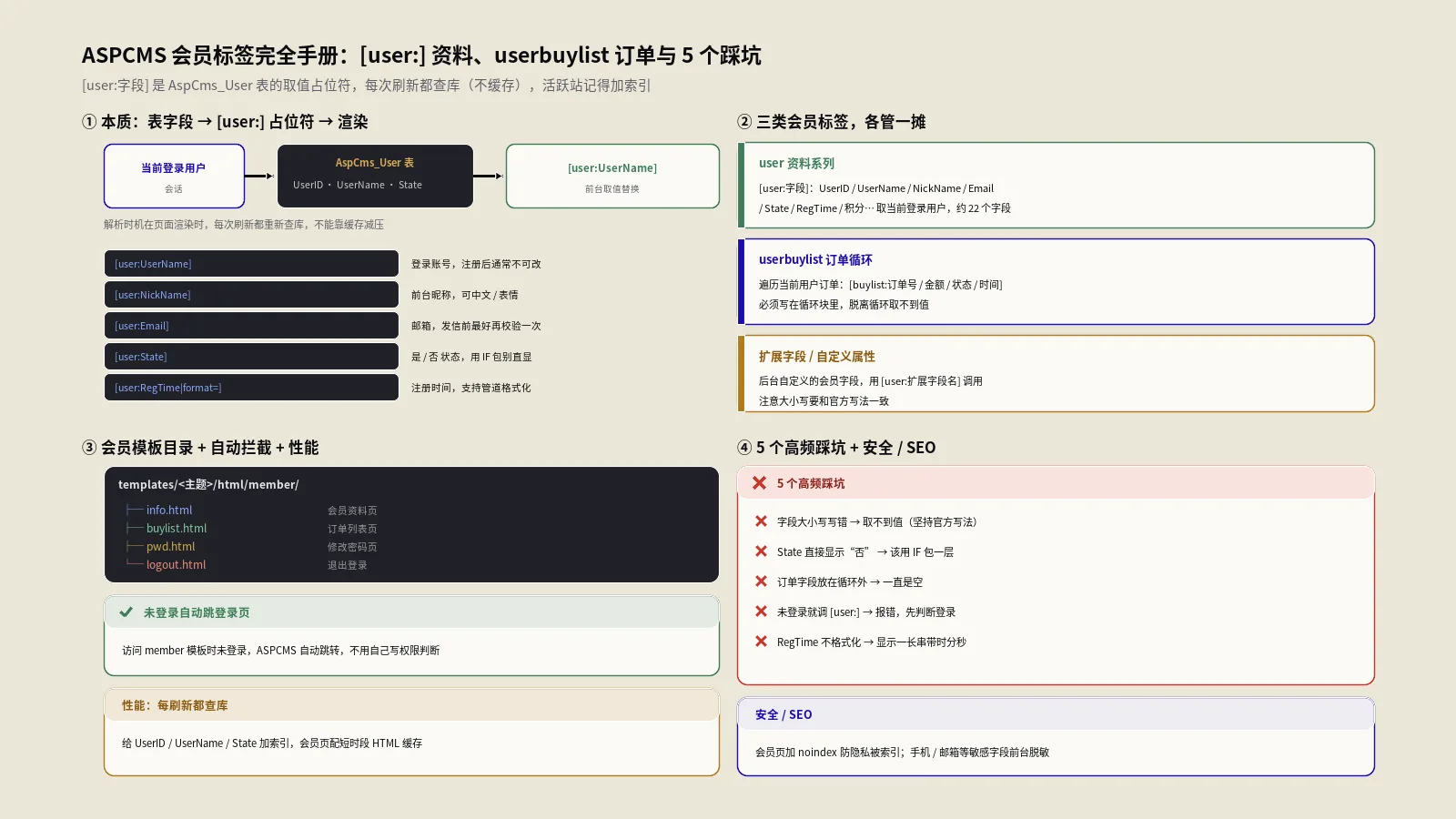Click the green checkmark beside 未登录自动跳登录页
The image size is (1456, 819).
coord(126,612)
